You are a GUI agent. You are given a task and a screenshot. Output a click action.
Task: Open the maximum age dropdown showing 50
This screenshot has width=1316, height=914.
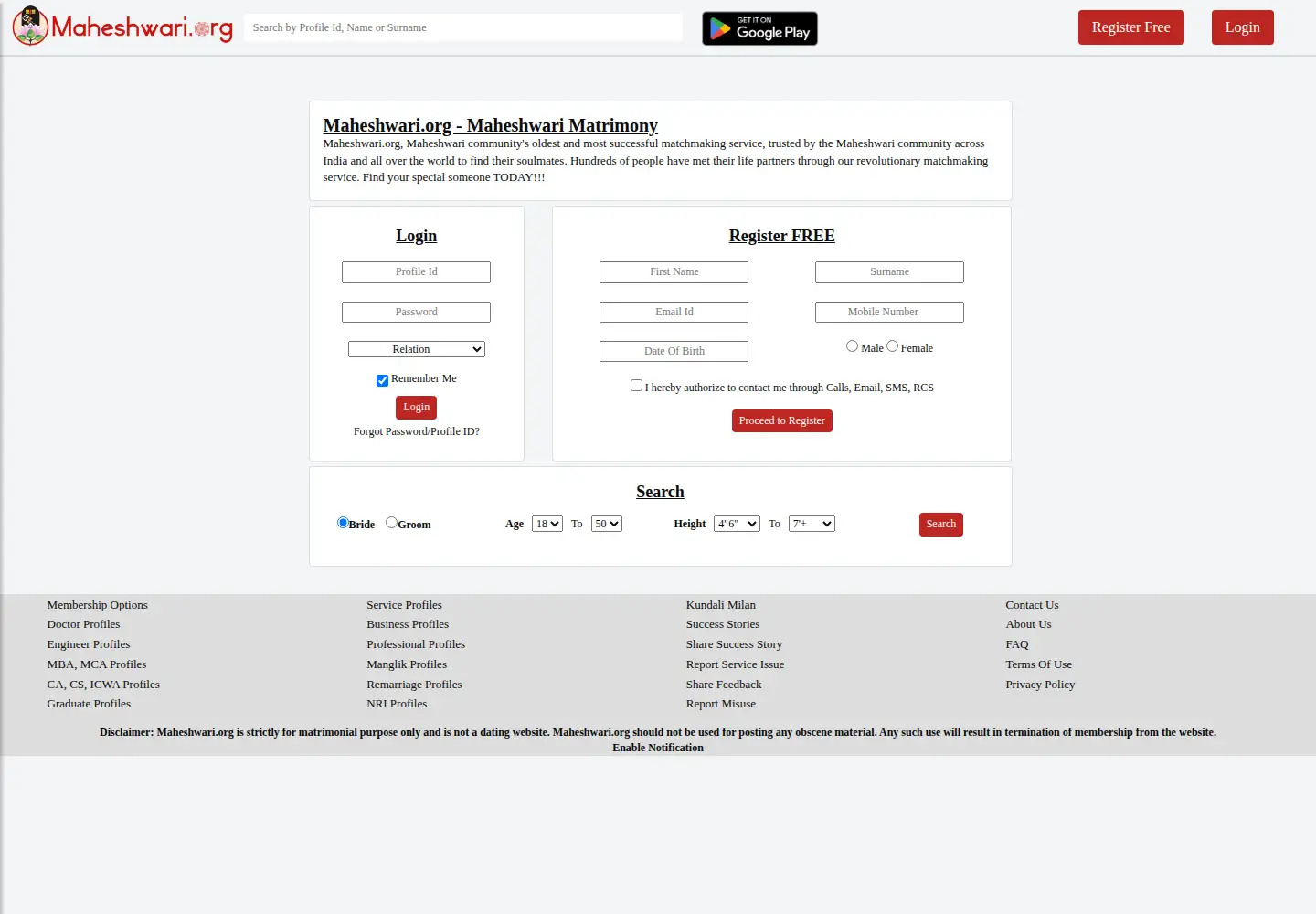(x=607, y=524)
